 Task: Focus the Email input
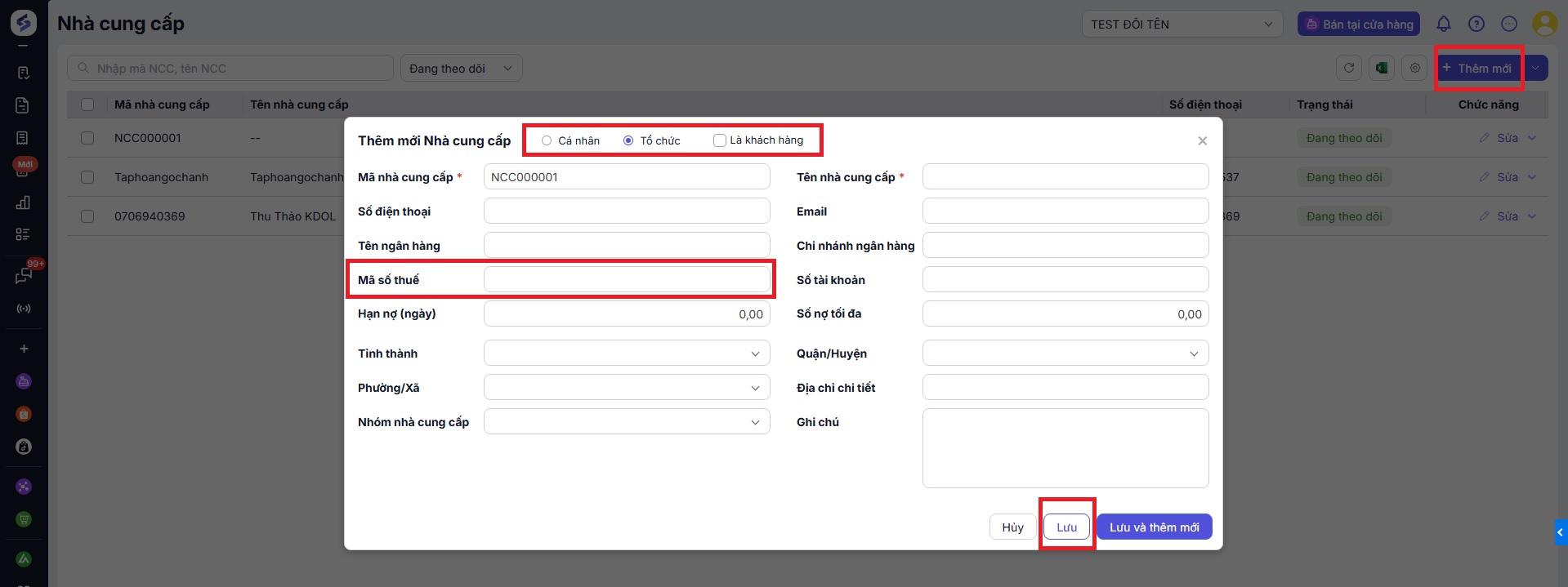(x=1065, y=211)
